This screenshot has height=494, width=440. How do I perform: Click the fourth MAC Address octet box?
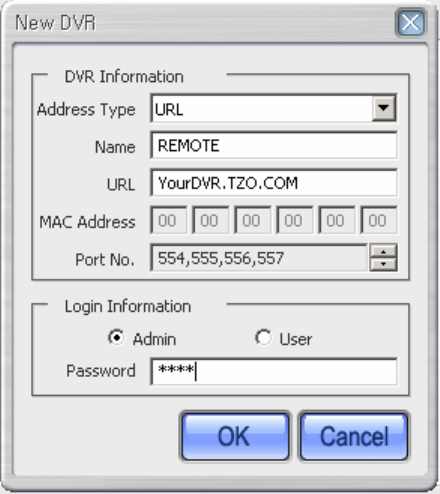295,220
